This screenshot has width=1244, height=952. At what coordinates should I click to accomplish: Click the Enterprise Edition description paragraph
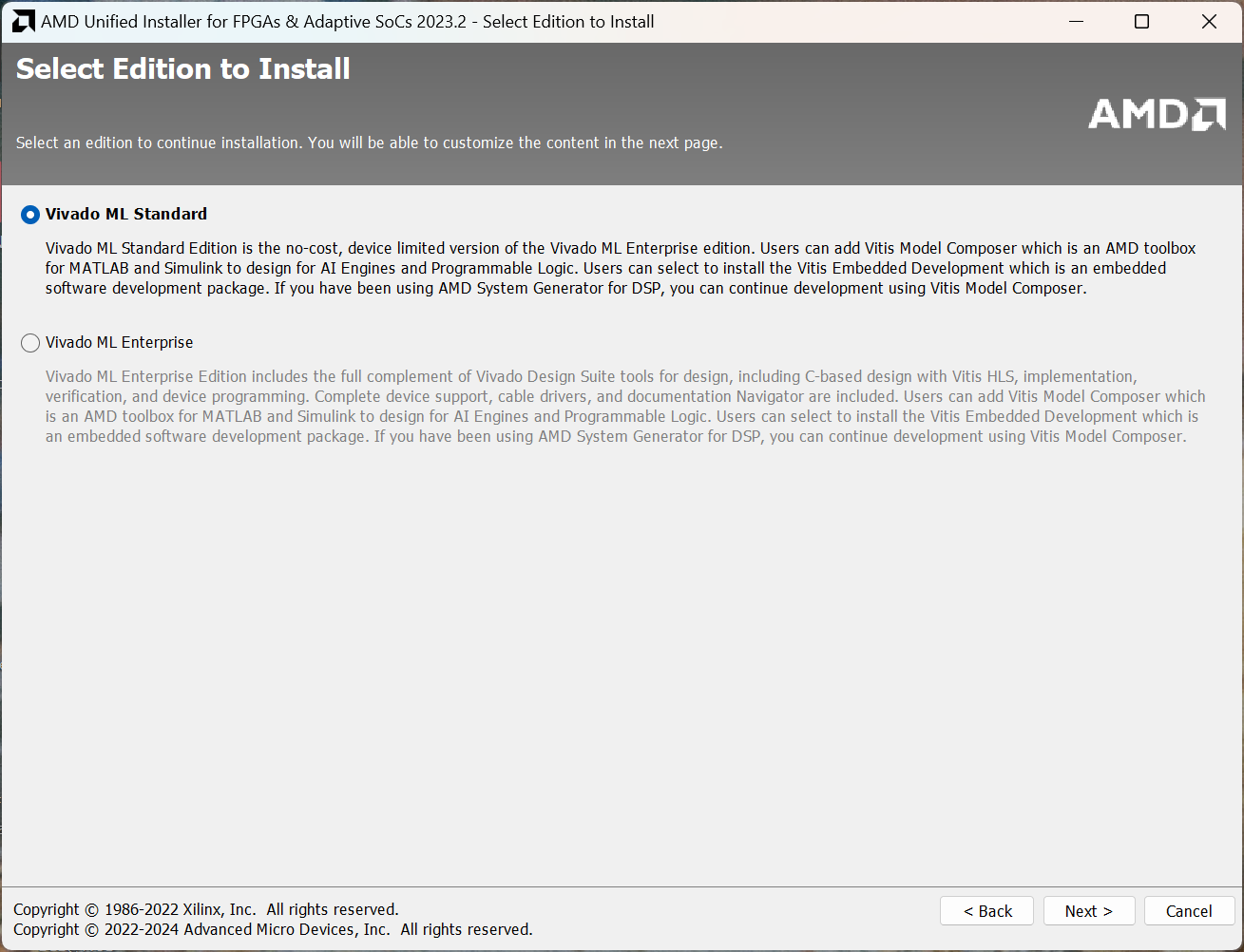(623, 407)
